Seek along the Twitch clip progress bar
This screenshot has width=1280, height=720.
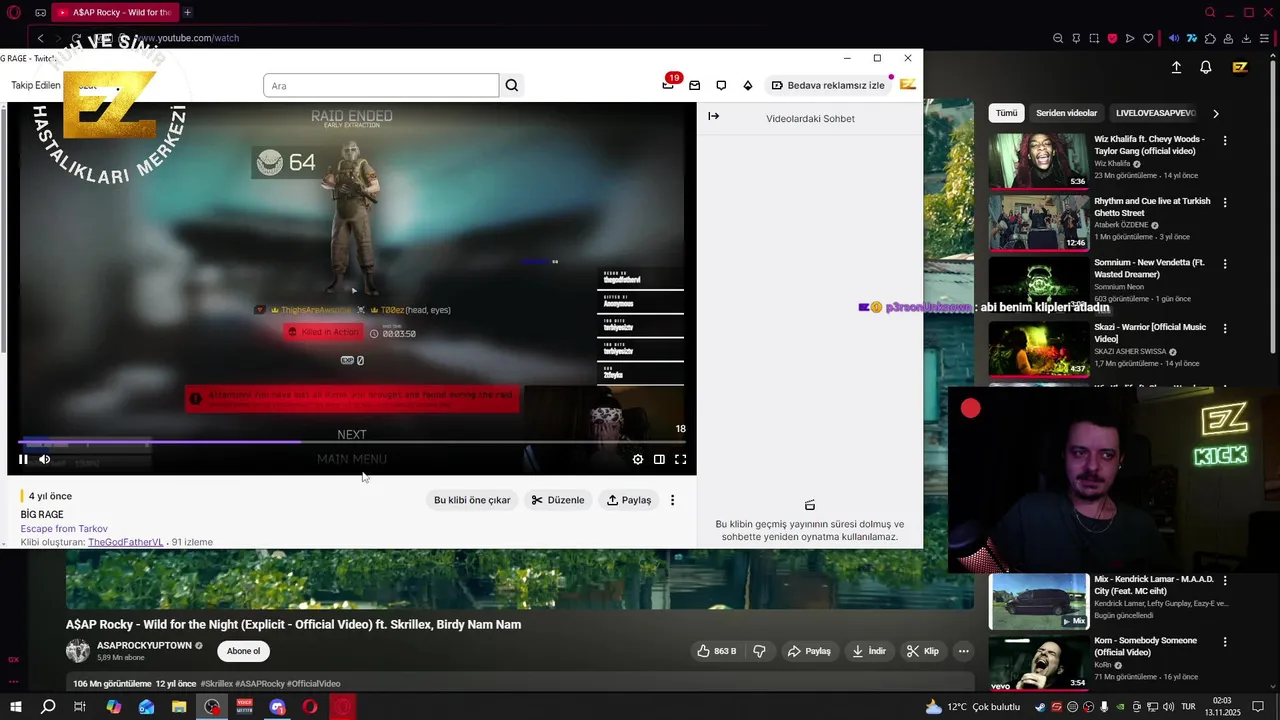pos(352,442)
